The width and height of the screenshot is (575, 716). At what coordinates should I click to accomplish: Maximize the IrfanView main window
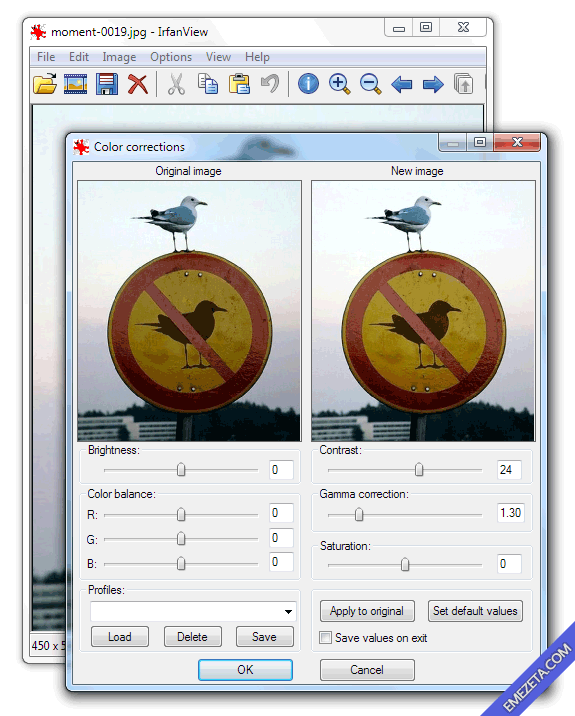[426, 28]
